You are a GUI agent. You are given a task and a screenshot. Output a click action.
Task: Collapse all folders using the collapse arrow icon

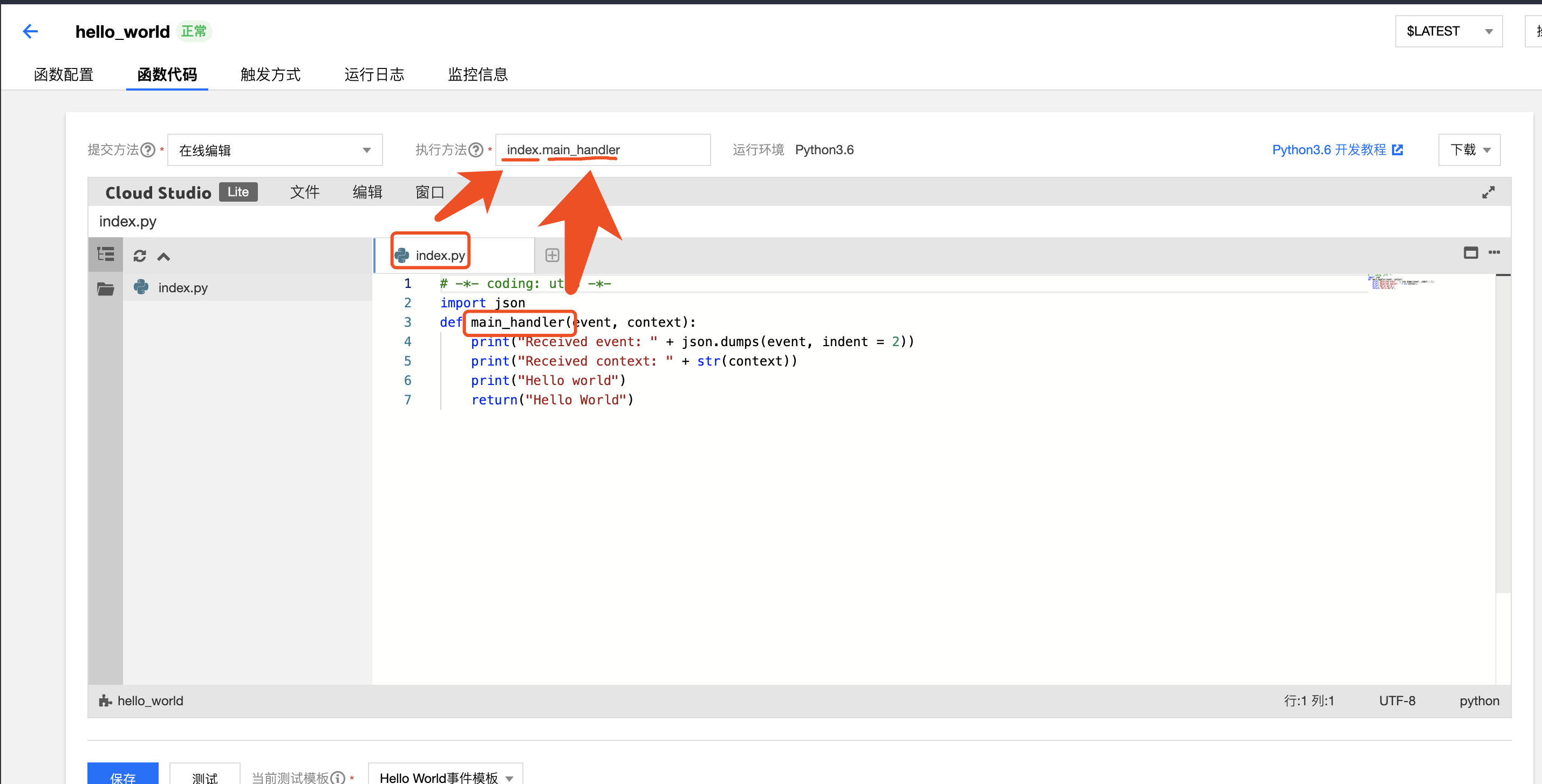tap(163, 256)
